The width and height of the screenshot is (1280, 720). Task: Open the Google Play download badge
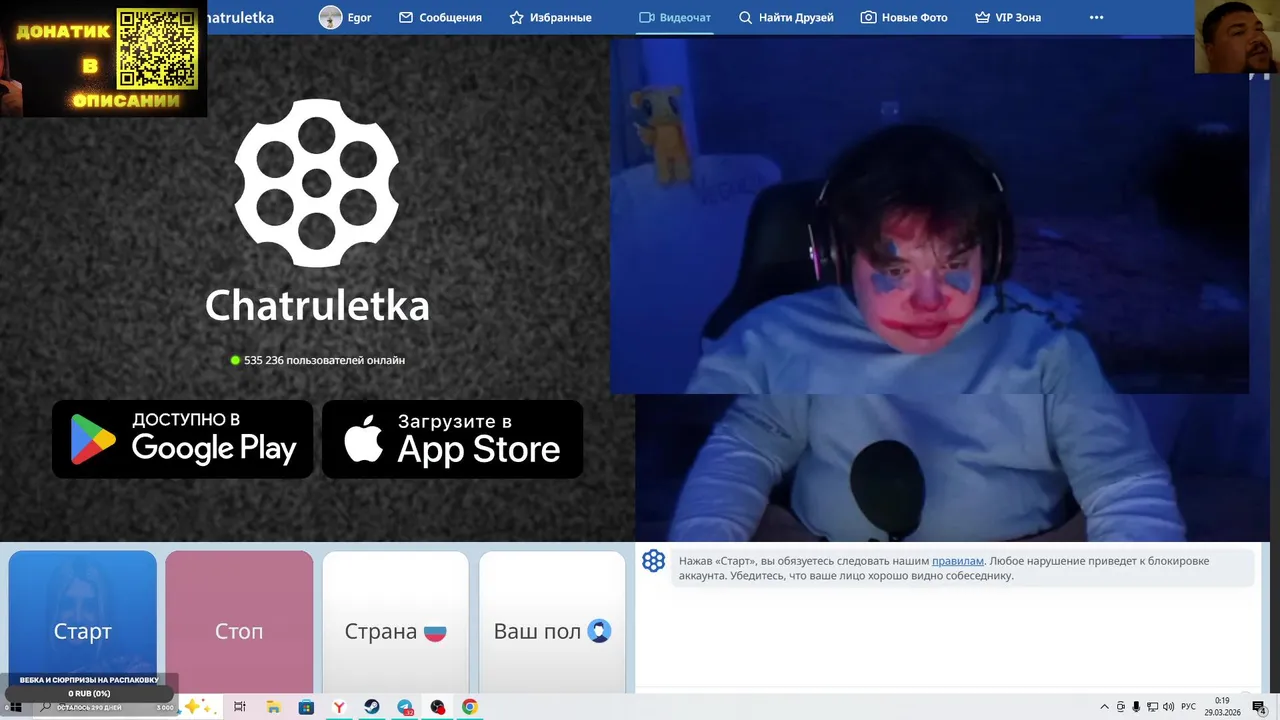[182, 439]
